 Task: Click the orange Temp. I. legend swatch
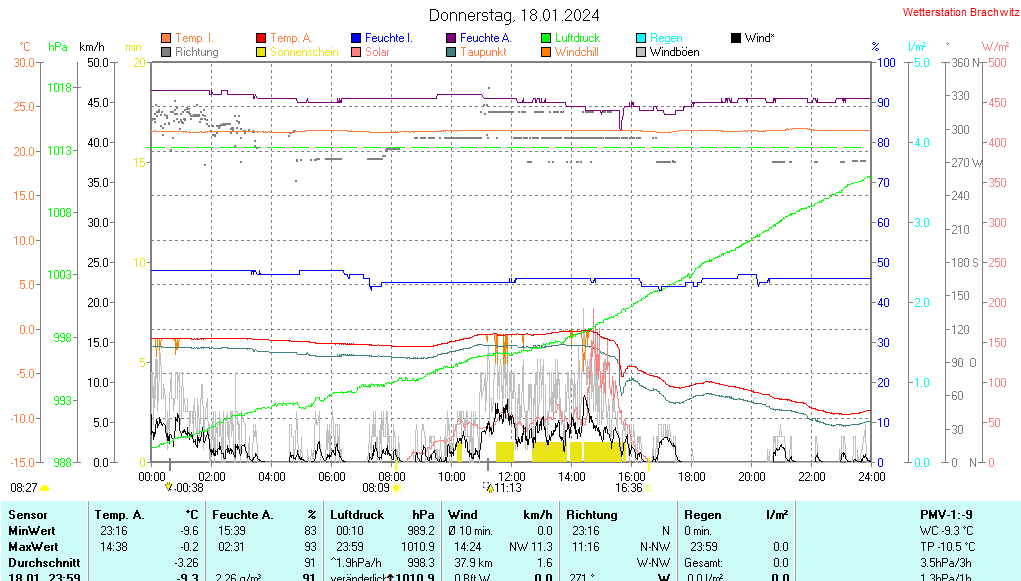(166, 38)
